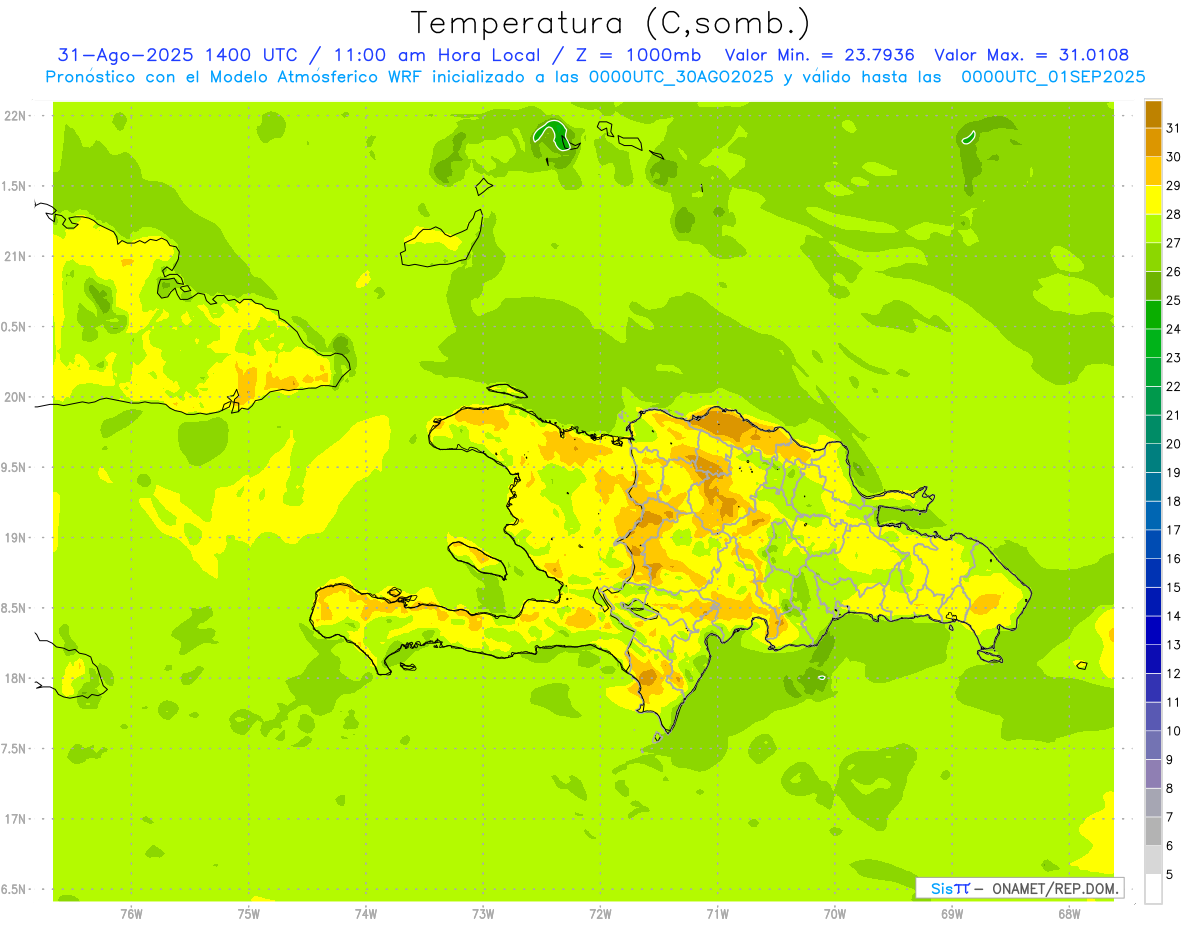Click the blue color bar segment between 15 and 16

pos(1153,574)
